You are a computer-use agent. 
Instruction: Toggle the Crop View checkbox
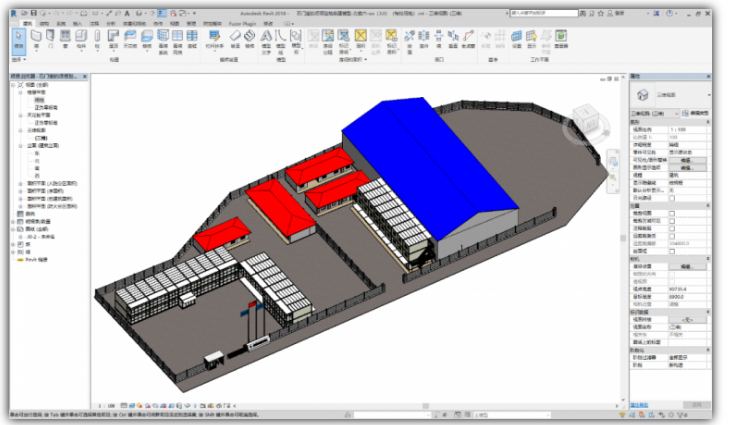[672, 213]
